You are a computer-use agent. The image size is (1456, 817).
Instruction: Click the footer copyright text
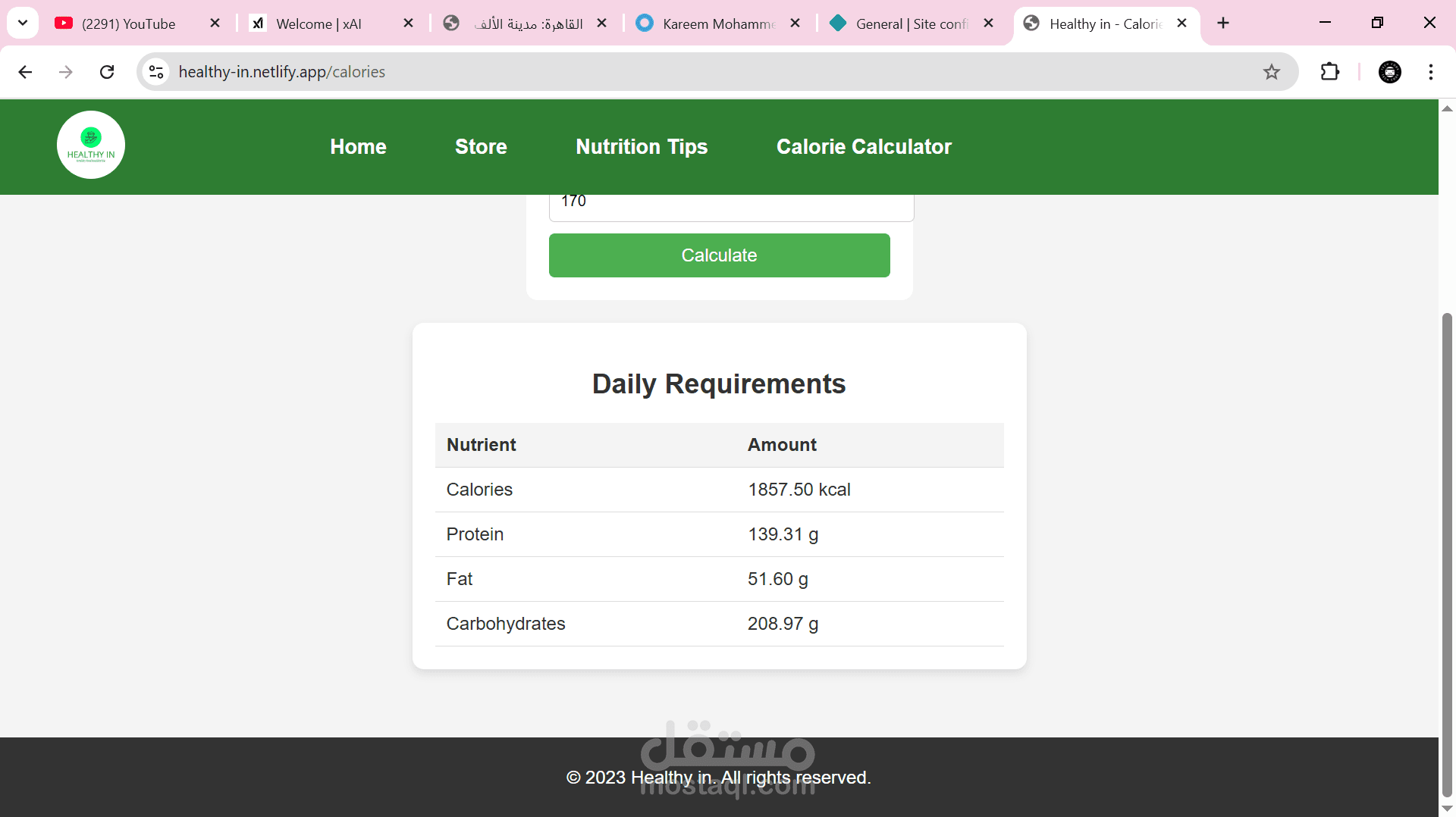pyautogui.click(x=719, y=778)
